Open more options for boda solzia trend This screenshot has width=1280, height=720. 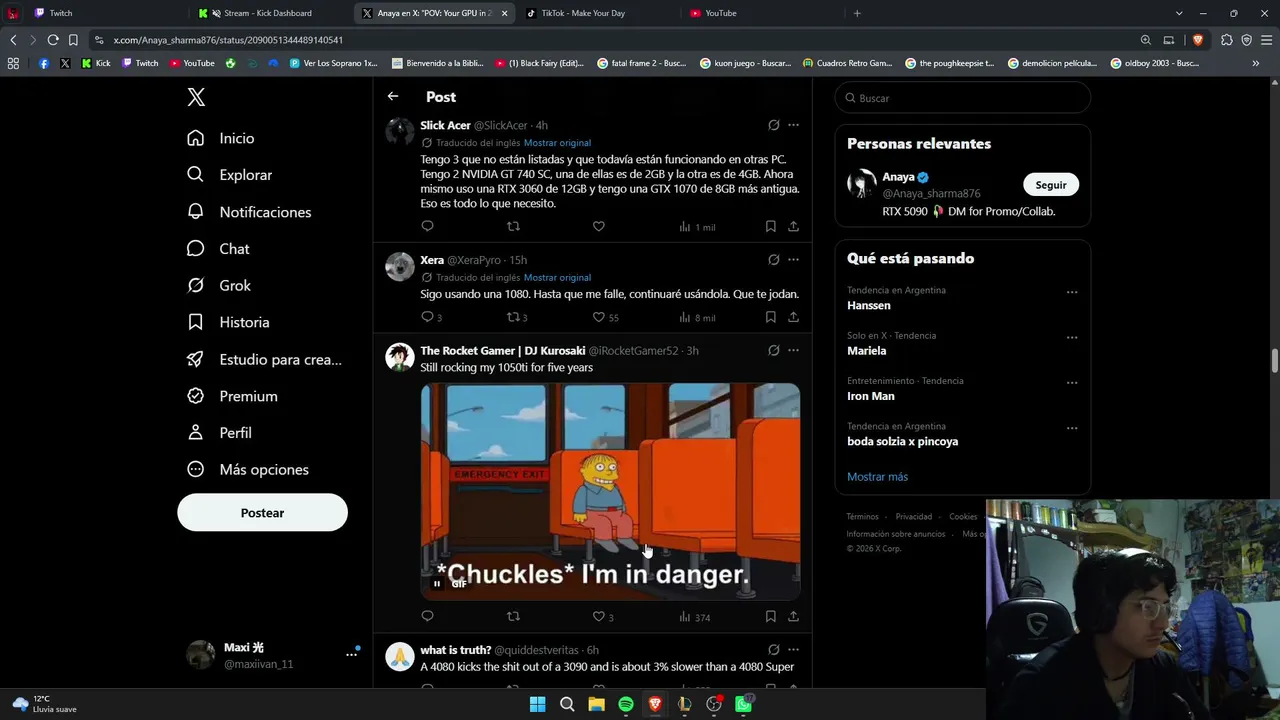pos(1072,428)
